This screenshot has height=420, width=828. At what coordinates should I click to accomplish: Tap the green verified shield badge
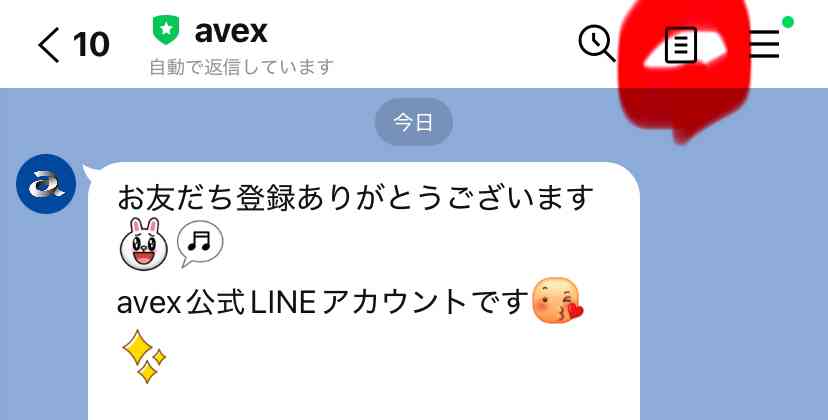[166, 30]
